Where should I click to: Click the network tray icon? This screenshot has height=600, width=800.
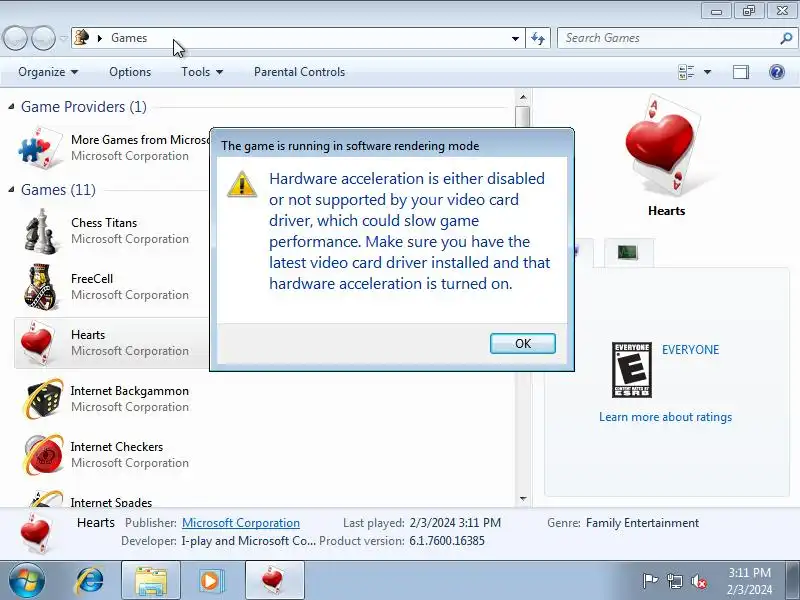click(674, 581)
